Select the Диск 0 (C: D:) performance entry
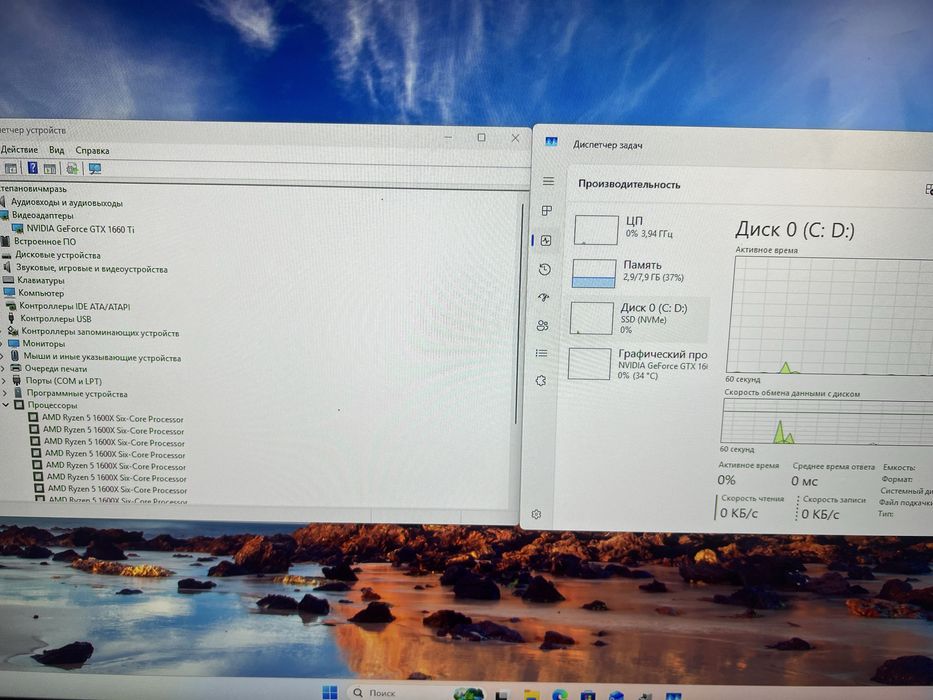Viewport: 933px width, 700px height. point(638,318)
